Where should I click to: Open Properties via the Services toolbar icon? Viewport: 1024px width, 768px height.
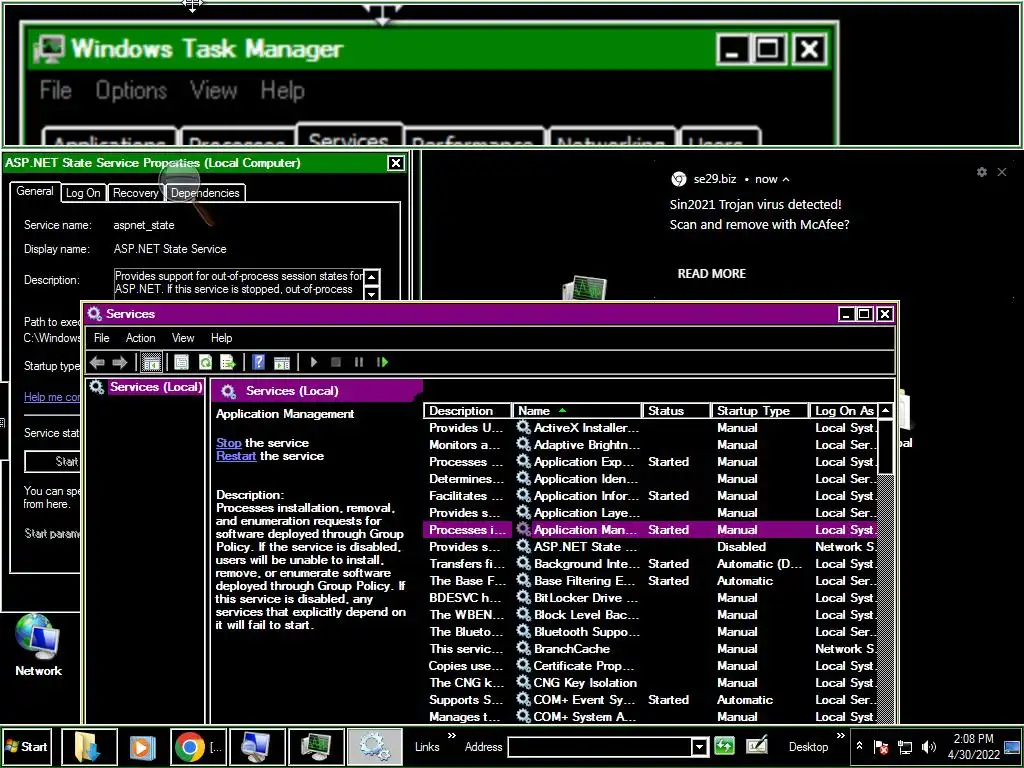pyautogui.click(x=182, y=362)
